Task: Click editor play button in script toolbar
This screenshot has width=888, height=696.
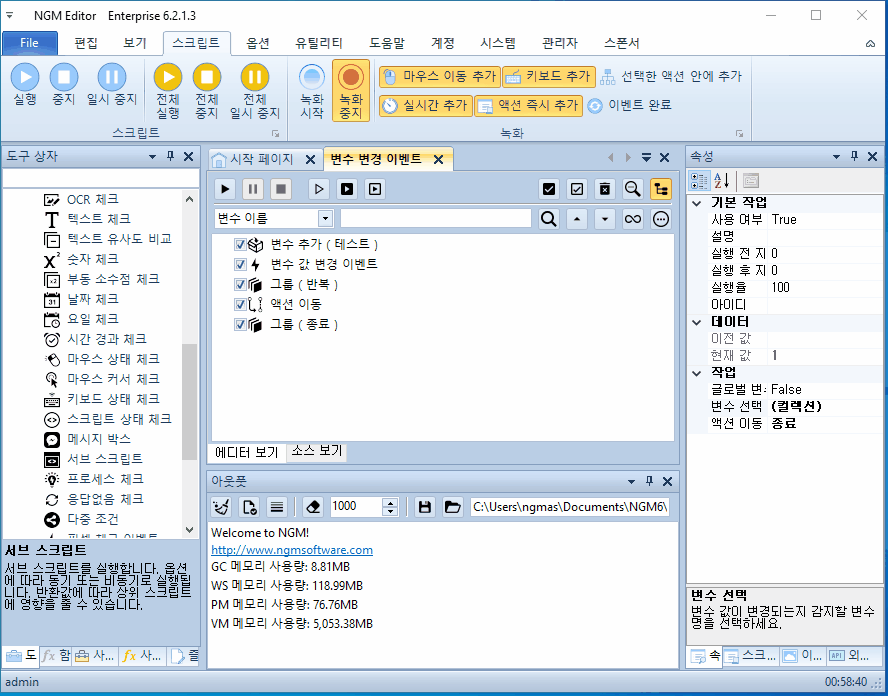Action: [225, 189]
